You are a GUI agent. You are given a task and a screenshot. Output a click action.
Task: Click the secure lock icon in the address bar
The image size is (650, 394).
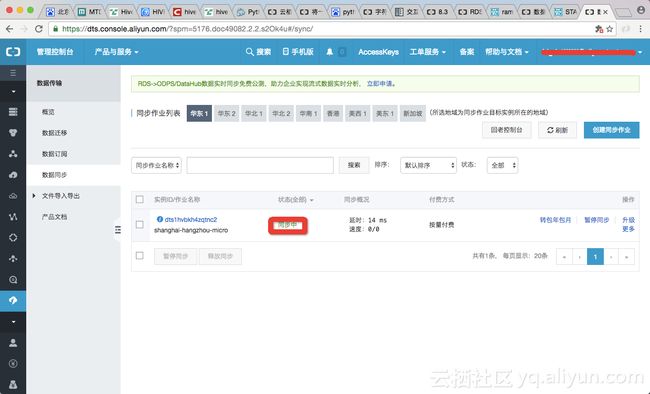pos(56,29)
